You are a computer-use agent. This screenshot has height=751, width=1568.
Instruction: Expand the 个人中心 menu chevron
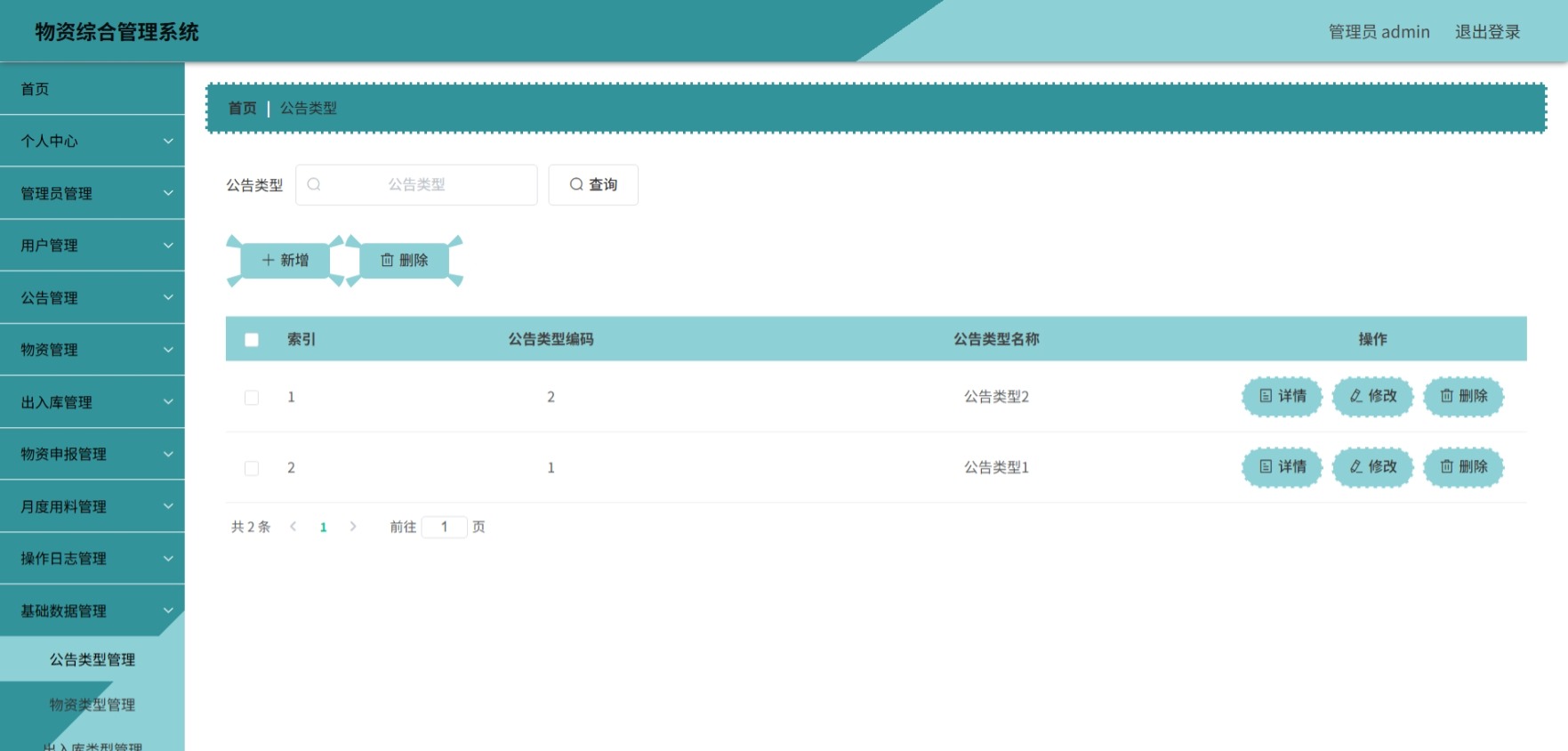168,141
